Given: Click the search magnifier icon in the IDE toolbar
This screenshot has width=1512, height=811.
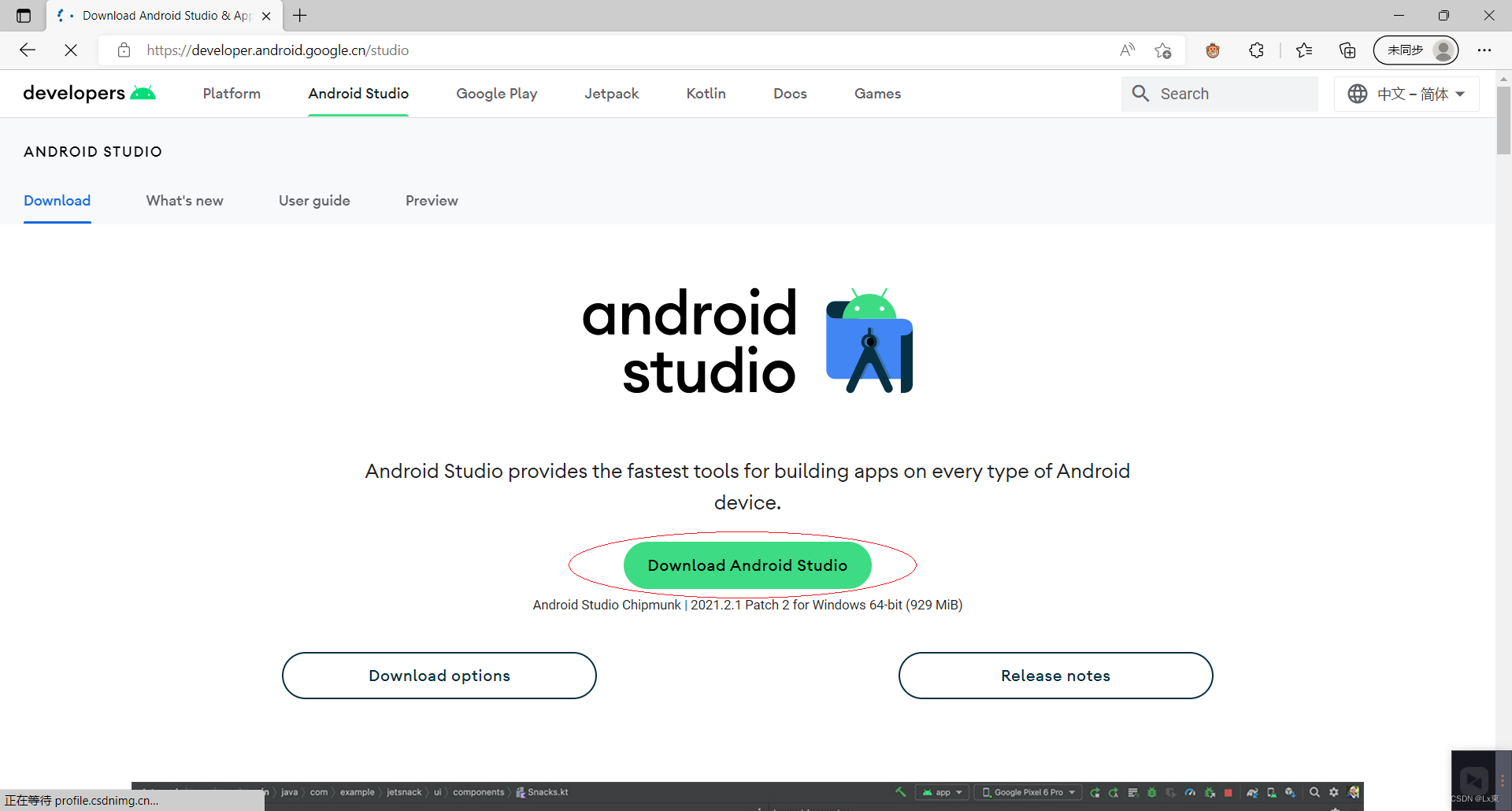Looking at the screenshot, I should pyautogui.click(x=1314, y=792).
